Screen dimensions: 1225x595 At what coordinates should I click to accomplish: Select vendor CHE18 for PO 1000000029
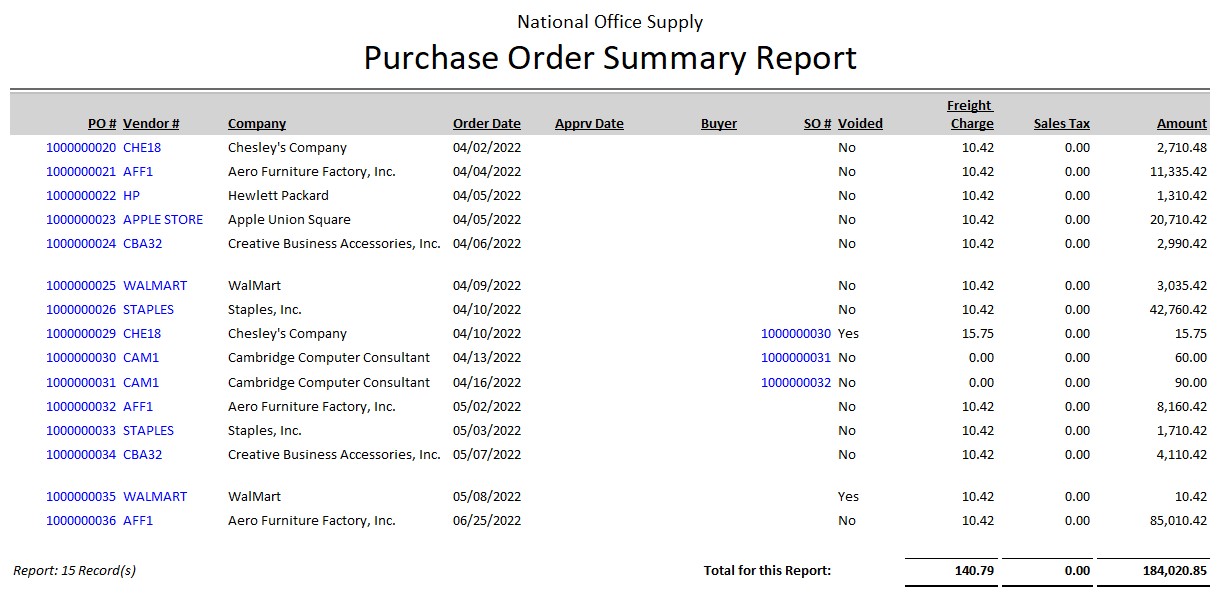(142, 334)
